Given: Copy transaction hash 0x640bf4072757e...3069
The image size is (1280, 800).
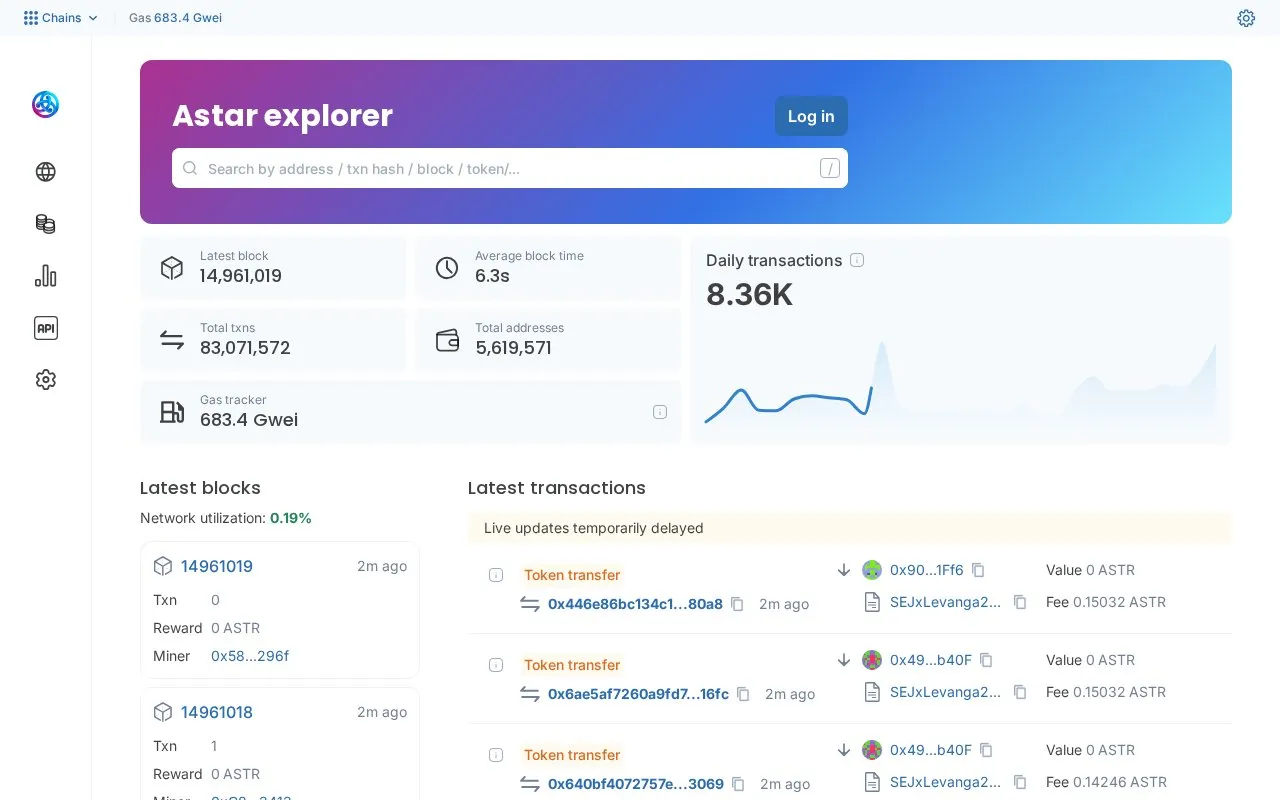Looking at the screenshot, I should pos(738,784).
